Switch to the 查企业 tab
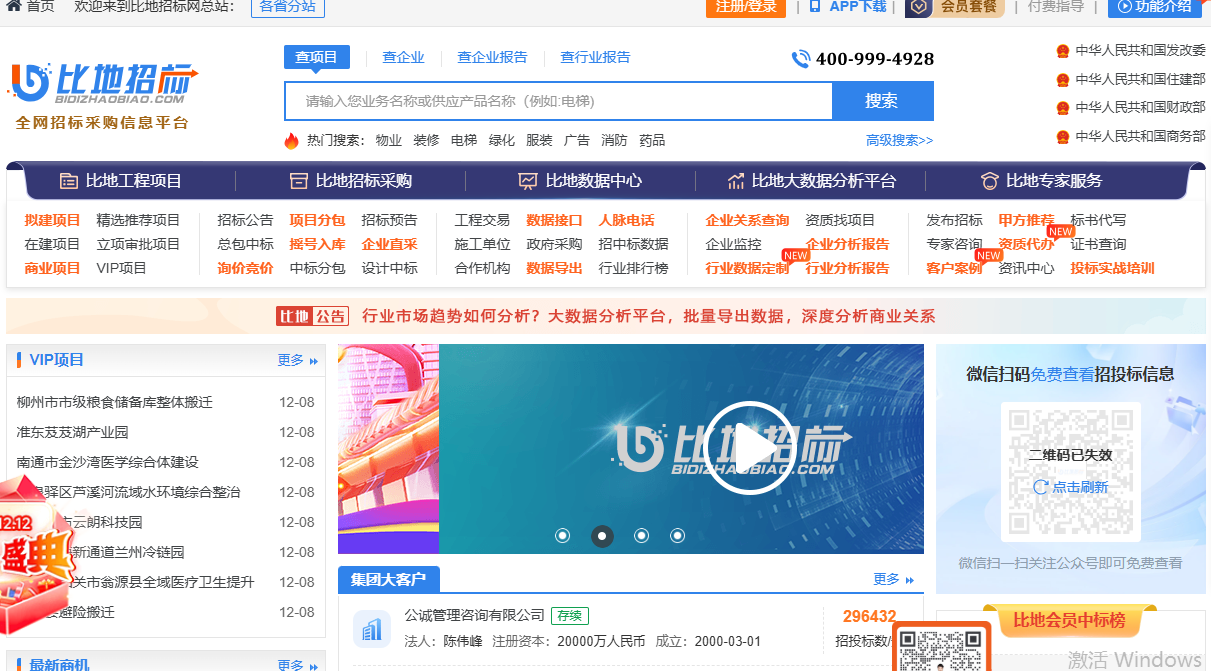The height and width of the screenshot is (671, 1211). point(403,57)
